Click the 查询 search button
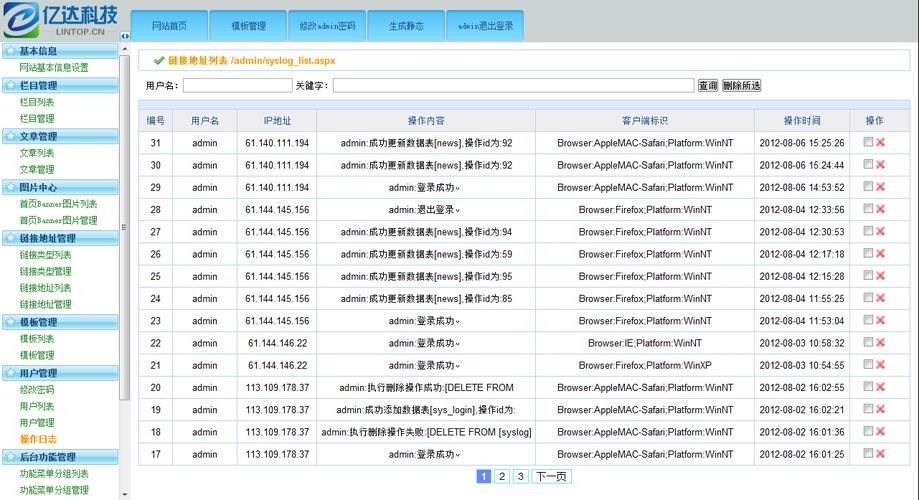The height and width of the screenshot is (500, 919). (x=708, y=86)
